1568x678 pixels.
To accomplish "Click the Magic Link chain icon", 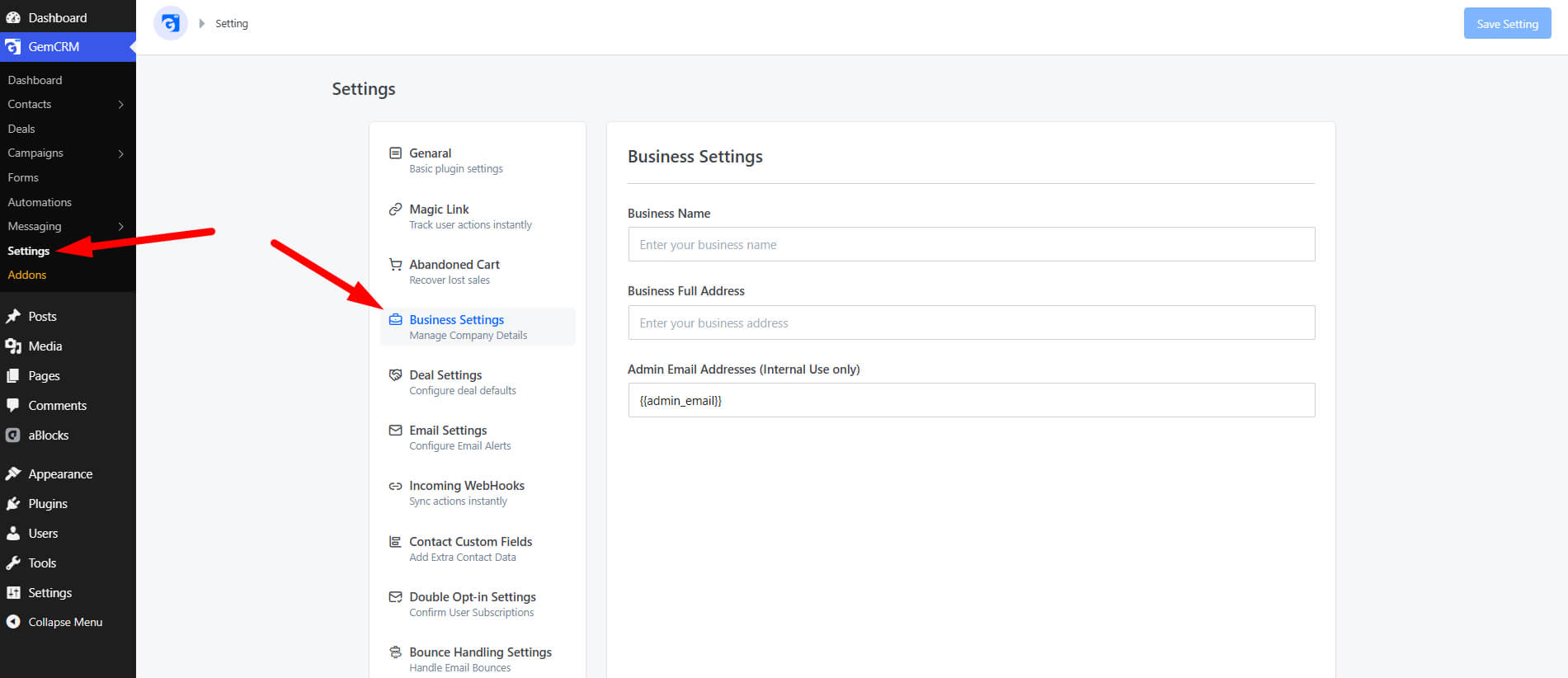I will pyautogui.click(x=395, y=210).
